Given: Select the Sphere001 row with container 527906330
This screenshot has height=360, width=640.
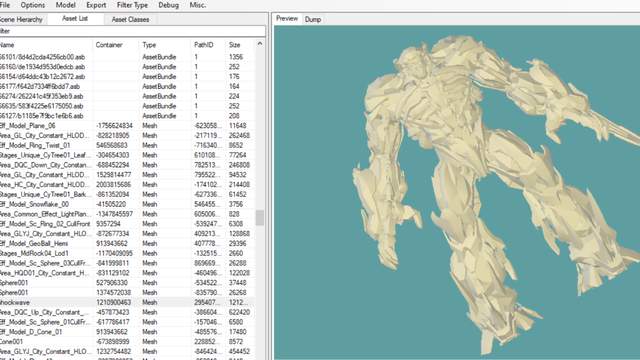Looking at the screenshot, I should pos(127,282).
